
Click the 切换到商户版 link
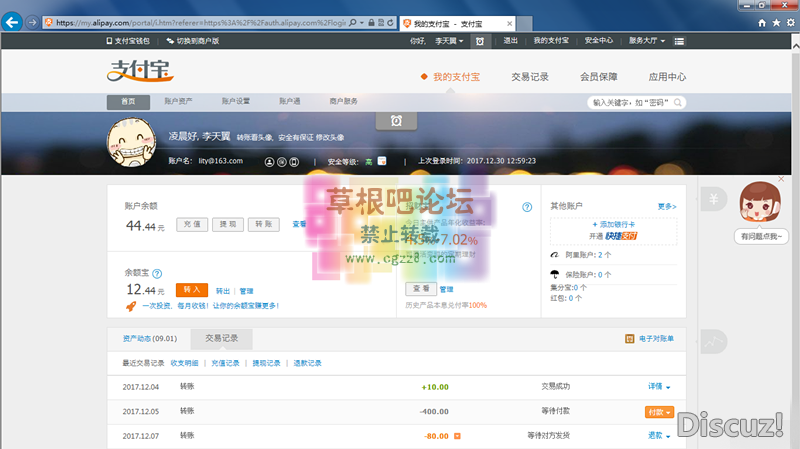tap(193, 41)
